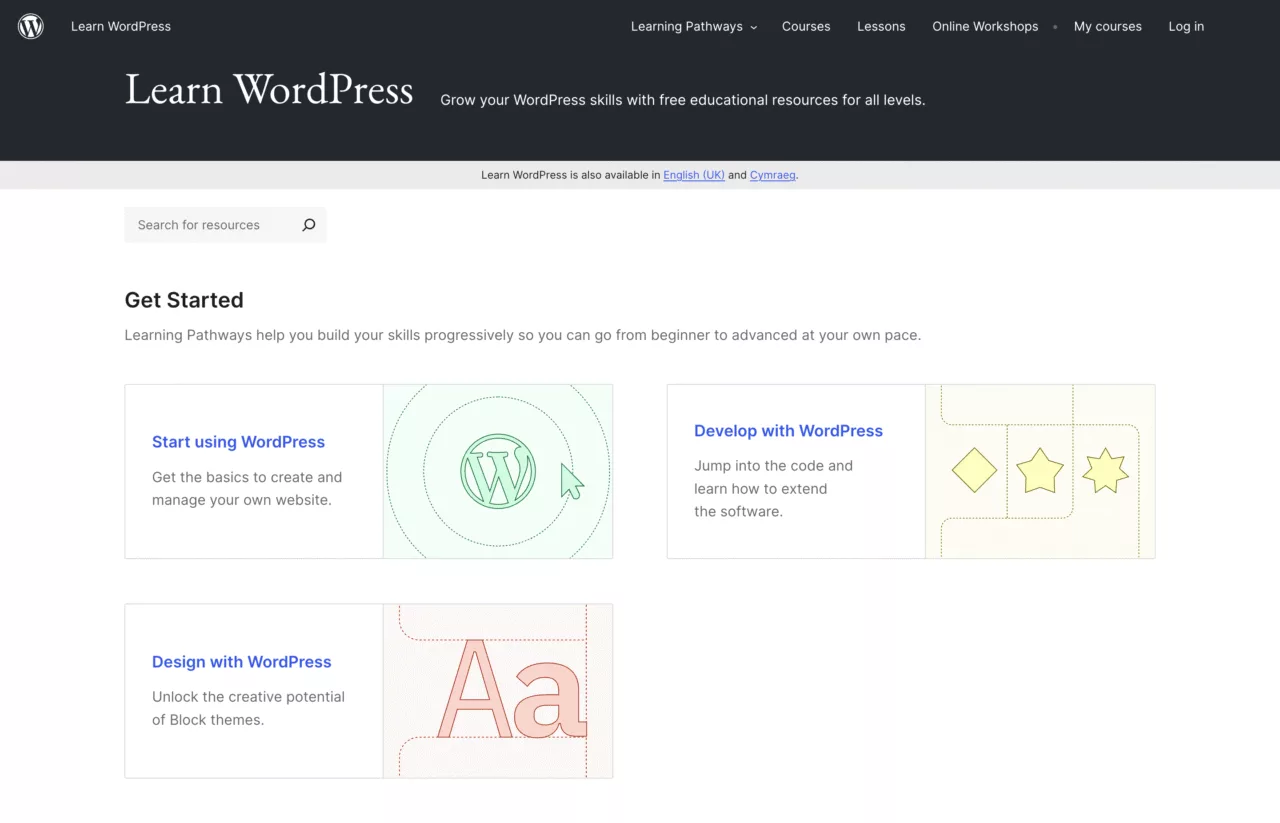Open My courses
The width and height of the screenshot is (1280, 823).
pyautogui.click(x=1107, y=26)
